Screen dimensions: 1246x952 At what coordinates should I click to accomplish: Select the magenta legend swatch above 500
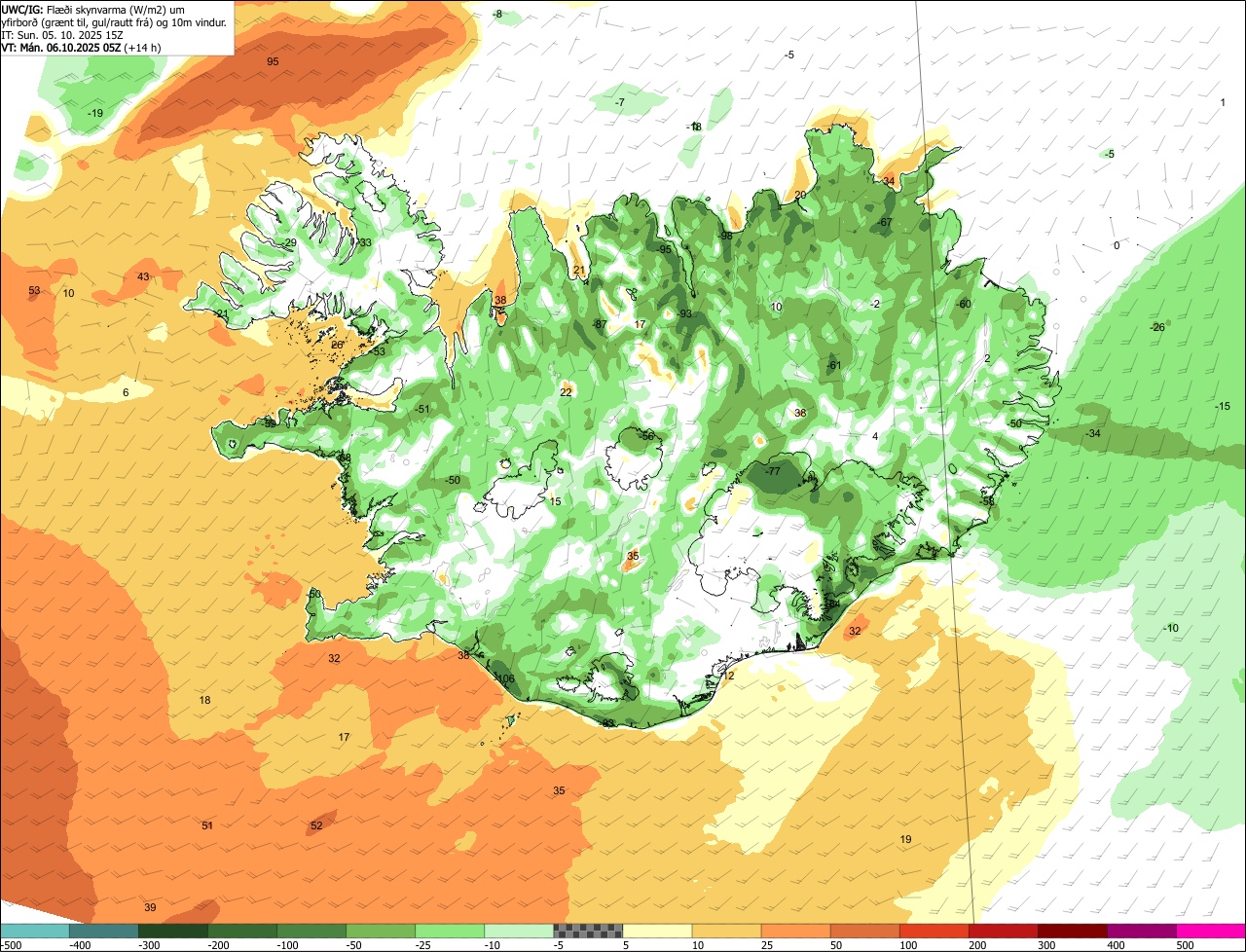click(1211, 931)
